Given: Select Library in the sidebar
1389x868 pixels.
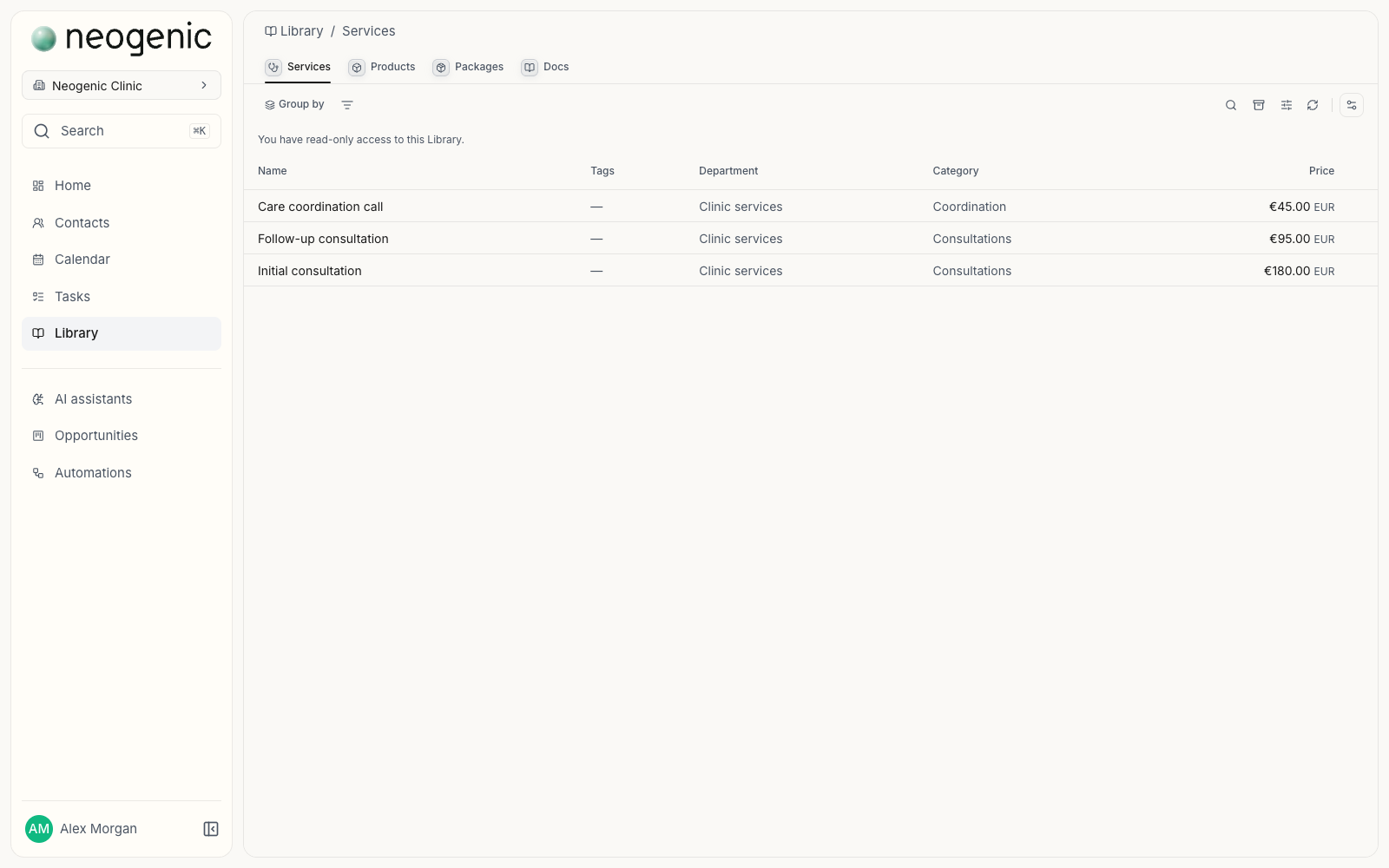Looking at the screenshot, I should (122, 333).
